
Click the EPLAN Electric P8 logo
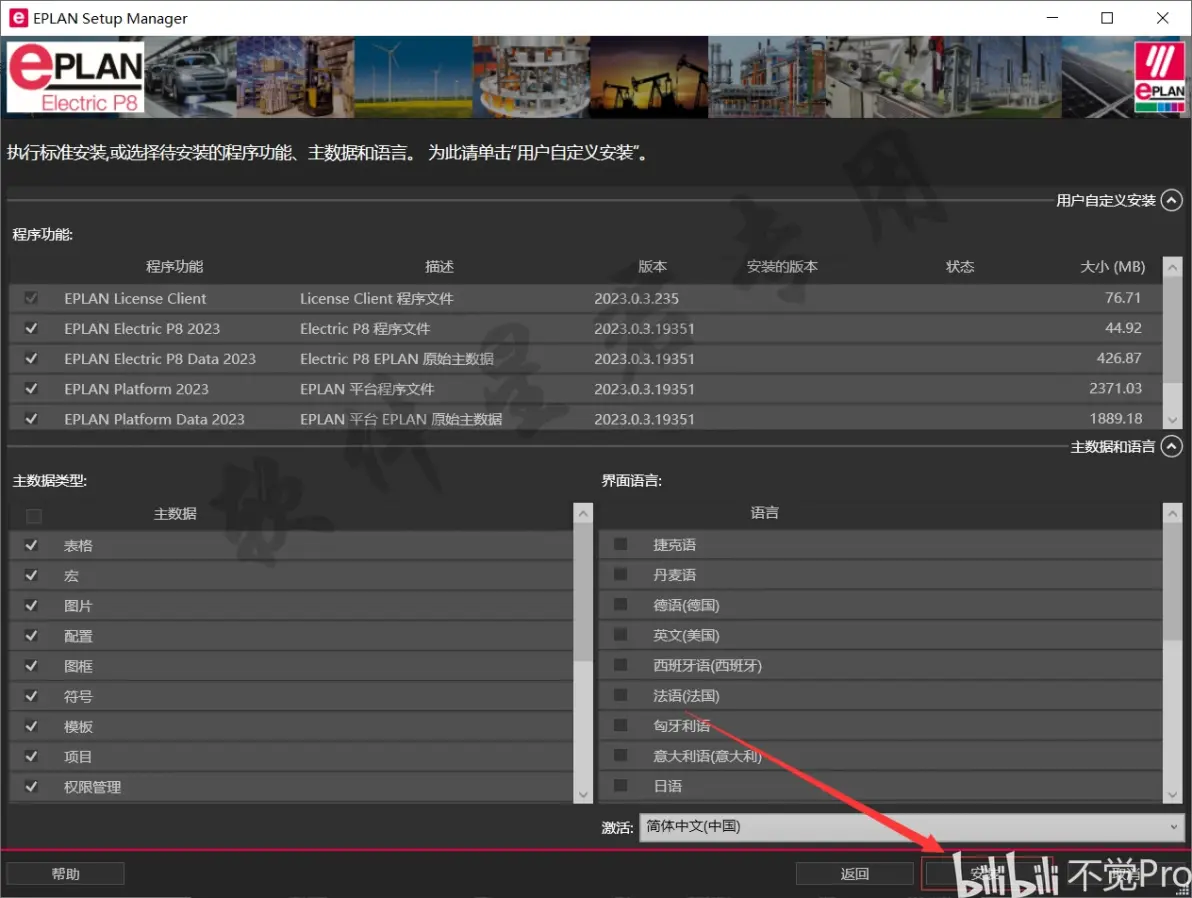click(x=75, y=77)
